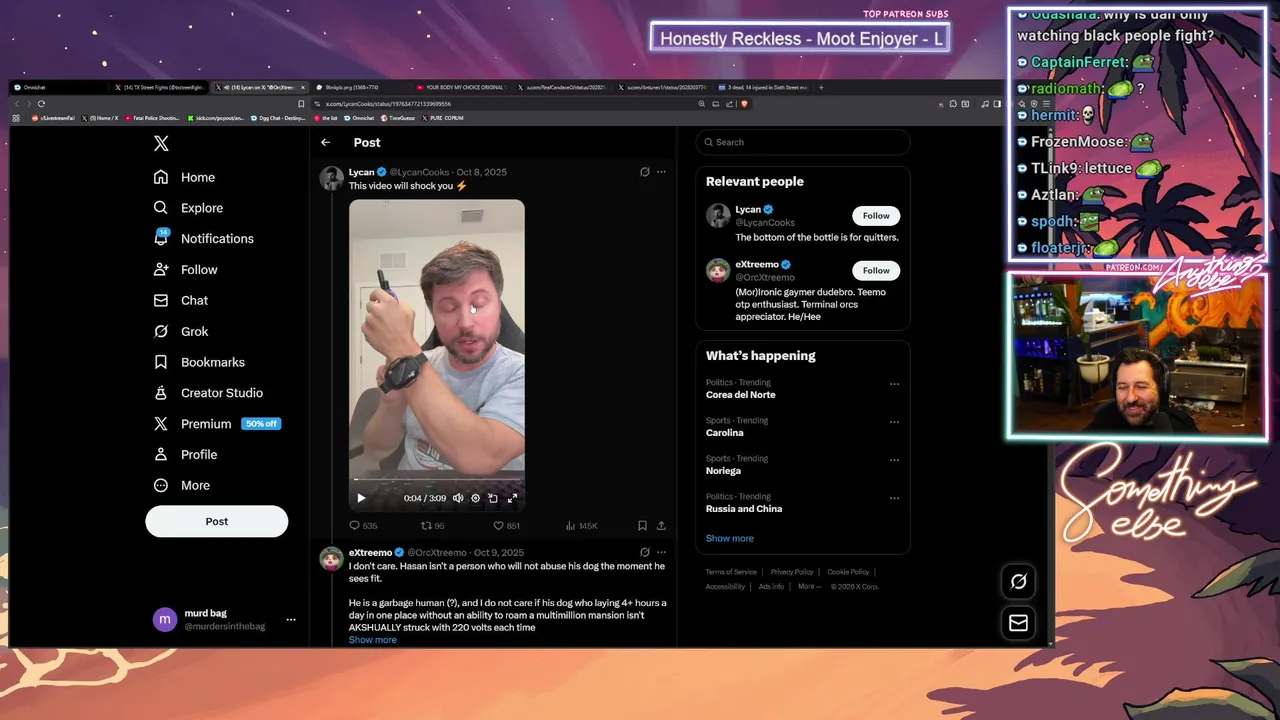Toggle picture-in-picture on the video
Viewport: 1280px width, 720px height.
493,498
